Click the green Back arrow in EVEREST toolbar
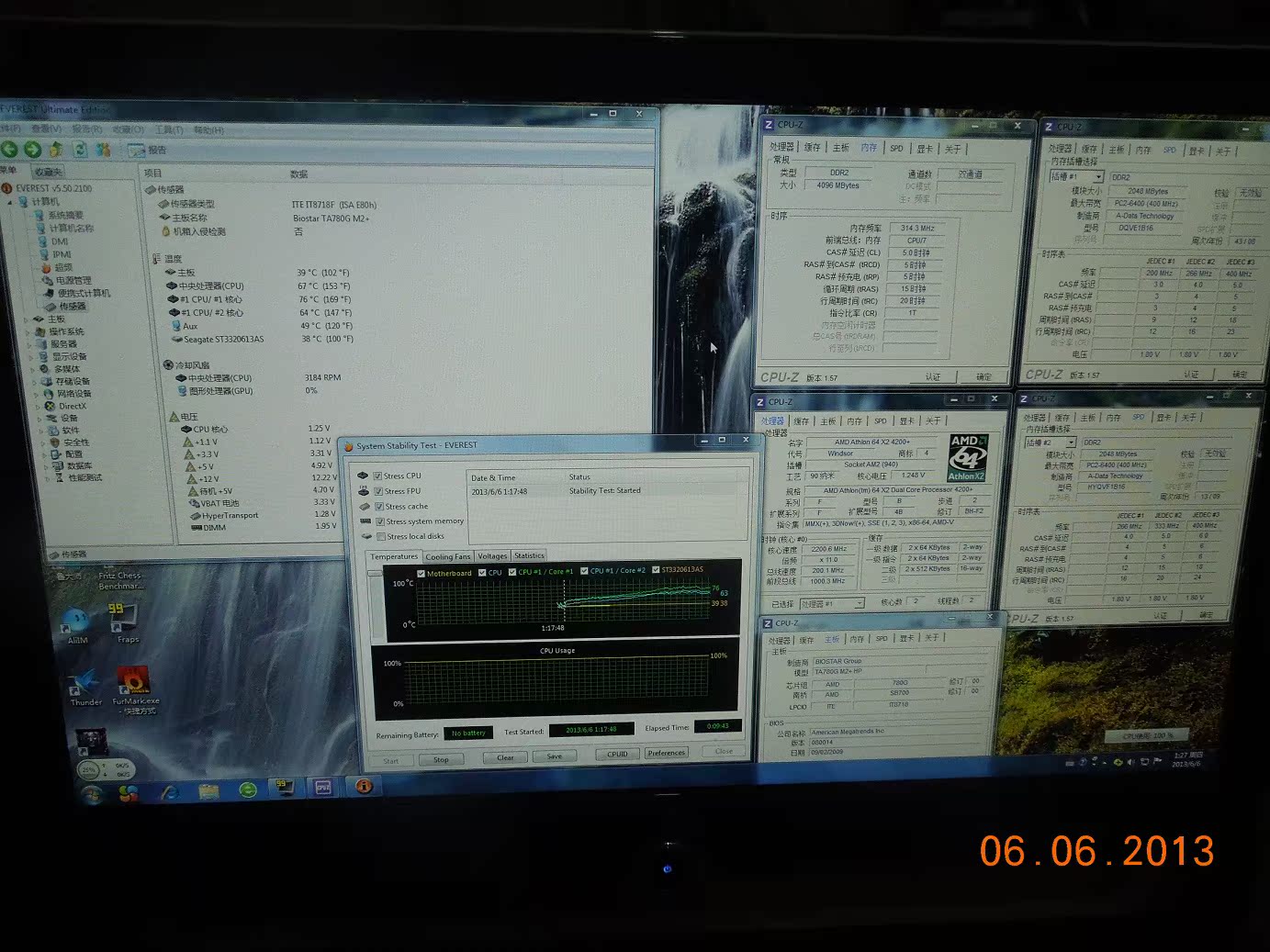 coord(9,149)
